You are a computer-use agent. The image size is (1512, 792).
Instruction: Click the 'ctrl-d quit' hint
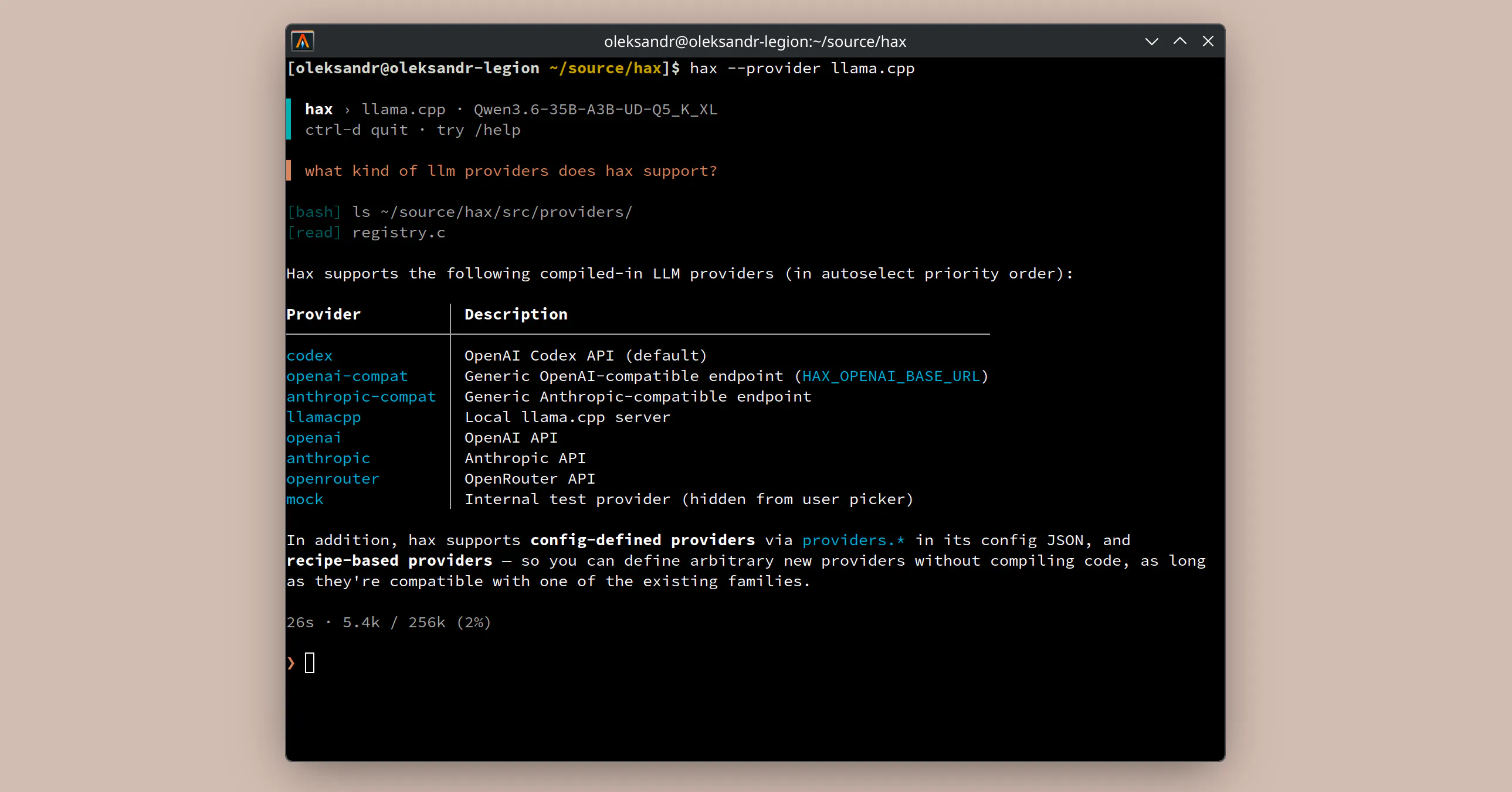tap(356, 130)
